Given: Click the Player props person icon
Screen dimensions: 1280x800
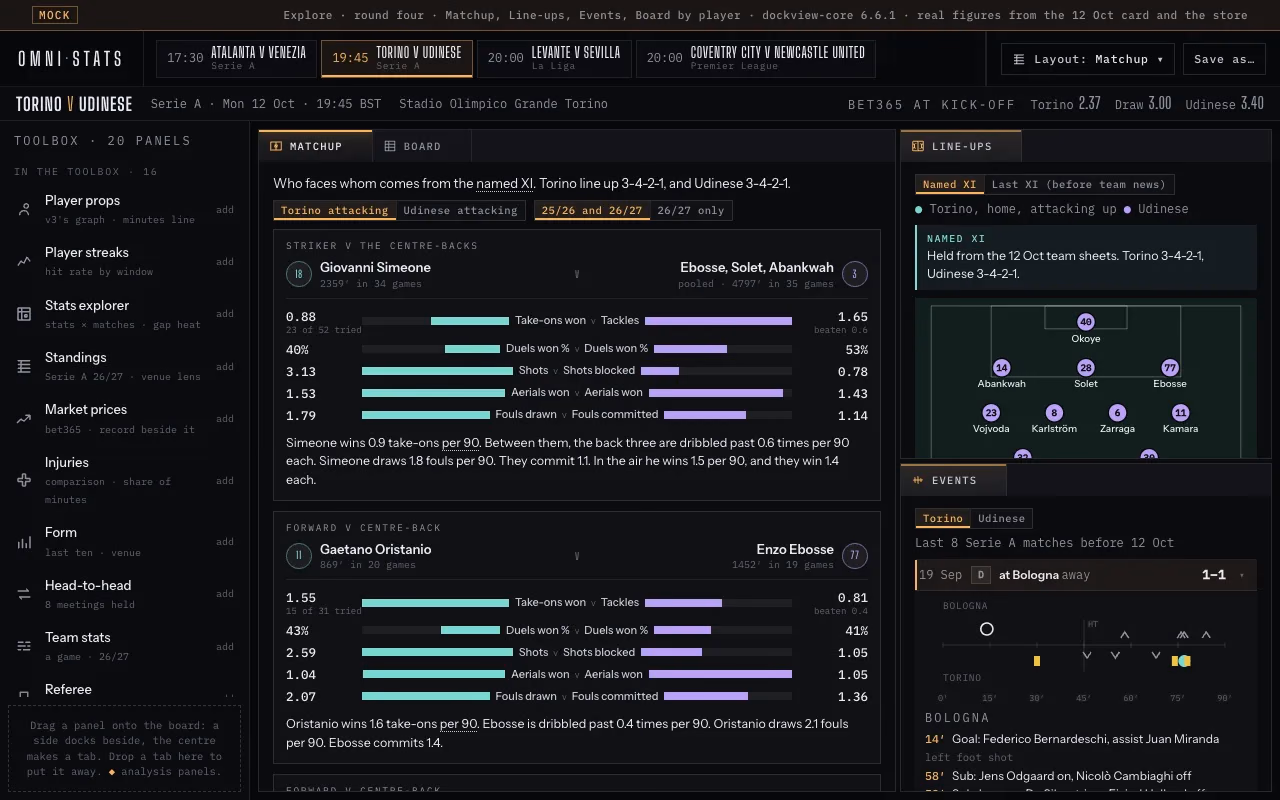Looking at the screenshot, I should 24,209.
